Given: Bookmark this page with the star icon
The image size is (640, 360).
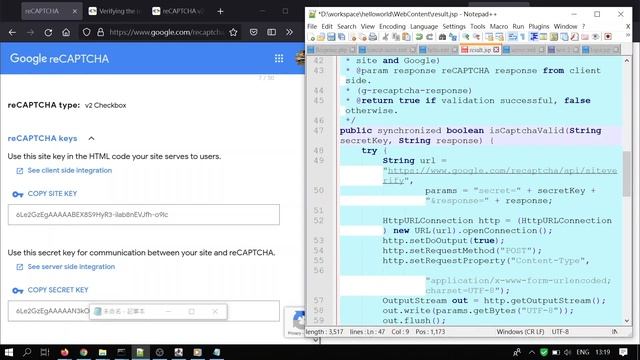Looking at the screenshot, I should [233, 32].
